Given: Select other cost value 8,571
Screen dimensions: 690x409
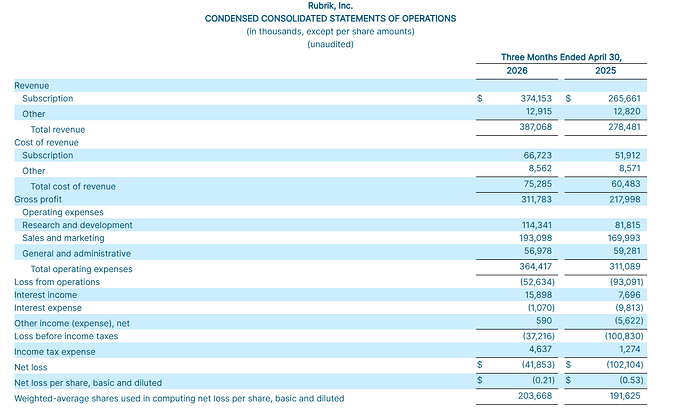Looking at the screenshot, I should (629, 168).
